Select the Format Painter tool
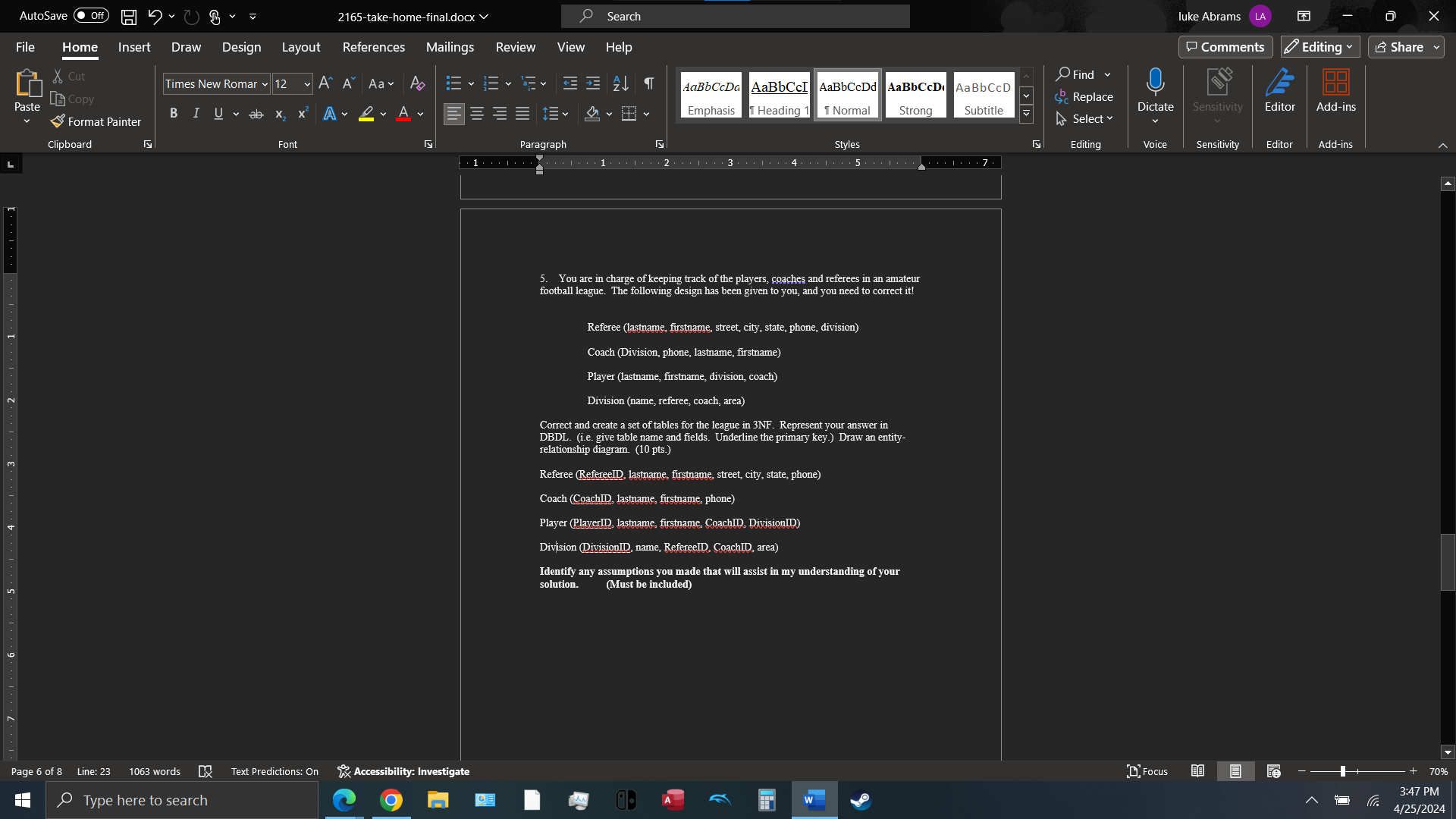The width and height of the screenshot is (1456, 819). point(96,121)
